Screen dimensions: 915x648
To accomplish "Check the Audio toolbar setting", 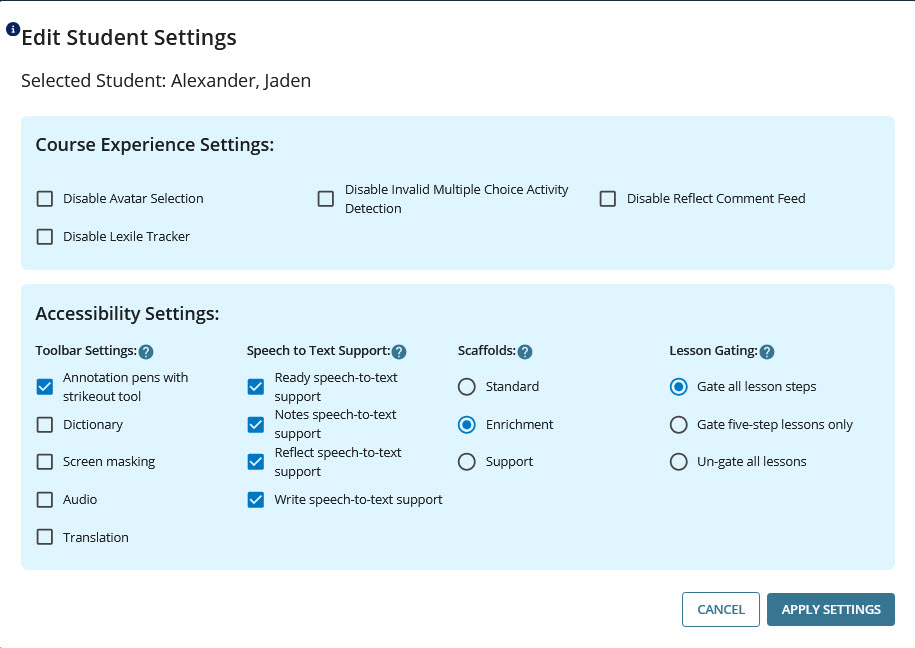I will [x=45, y=500].
